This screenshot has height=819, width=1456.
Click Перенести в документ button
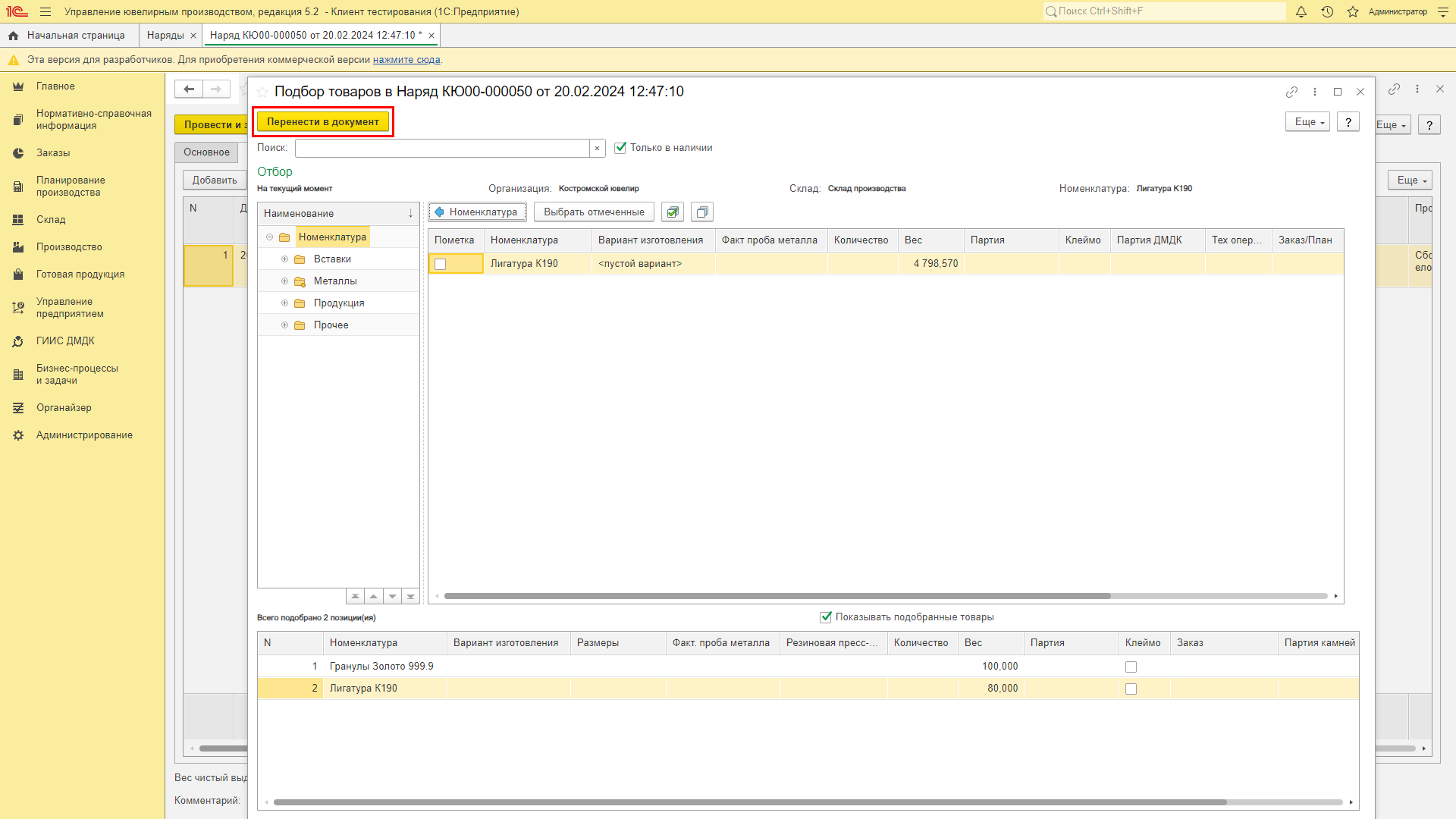click(x=323, y=122)
